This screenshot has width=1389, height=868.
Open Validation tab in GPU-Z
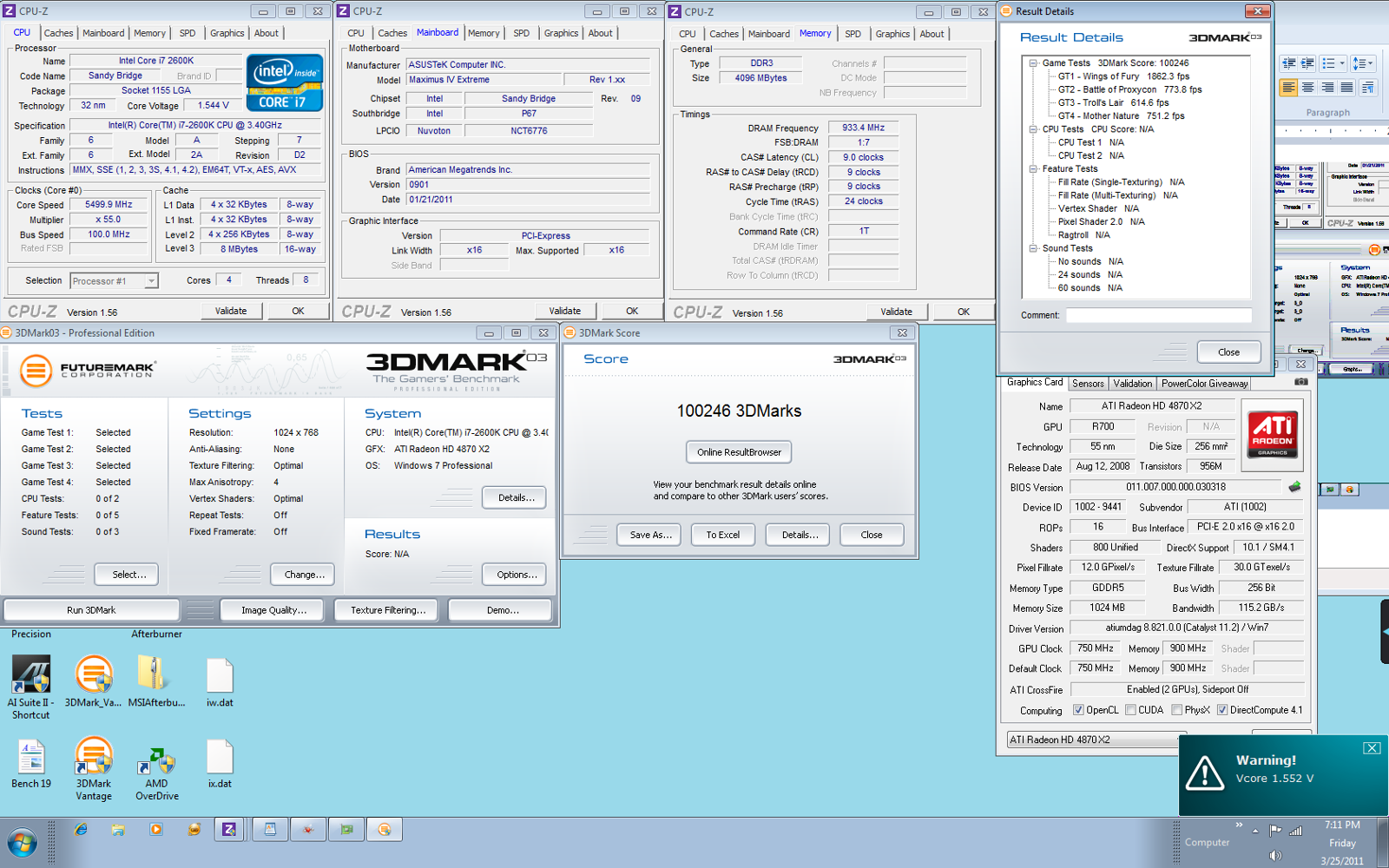point(1133,384)
